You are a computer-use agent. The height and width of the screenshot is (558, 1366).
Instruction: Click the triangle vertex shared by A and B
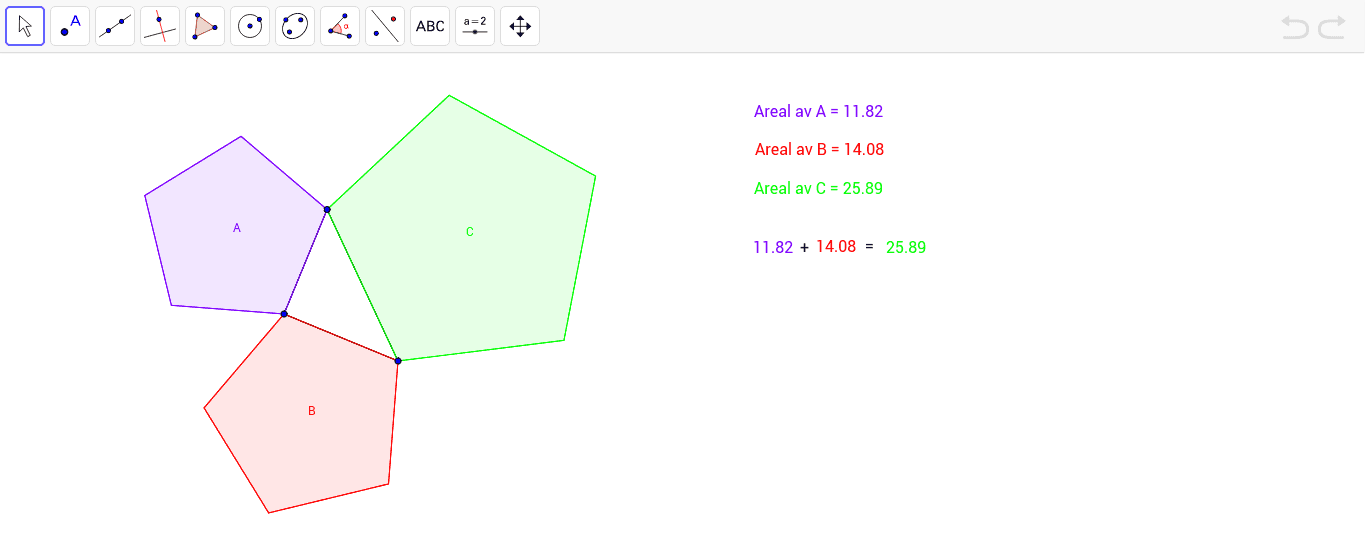tap(284, 314)
